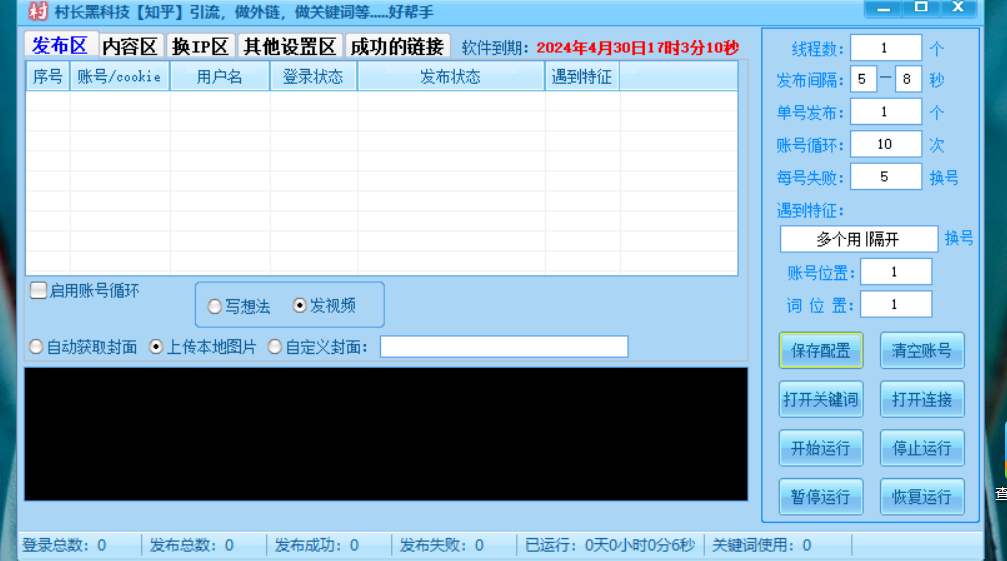Click the 遇到特征 keyword input field
The height and width of the screenshot is (561, 1007).
[x=859, y=239]
